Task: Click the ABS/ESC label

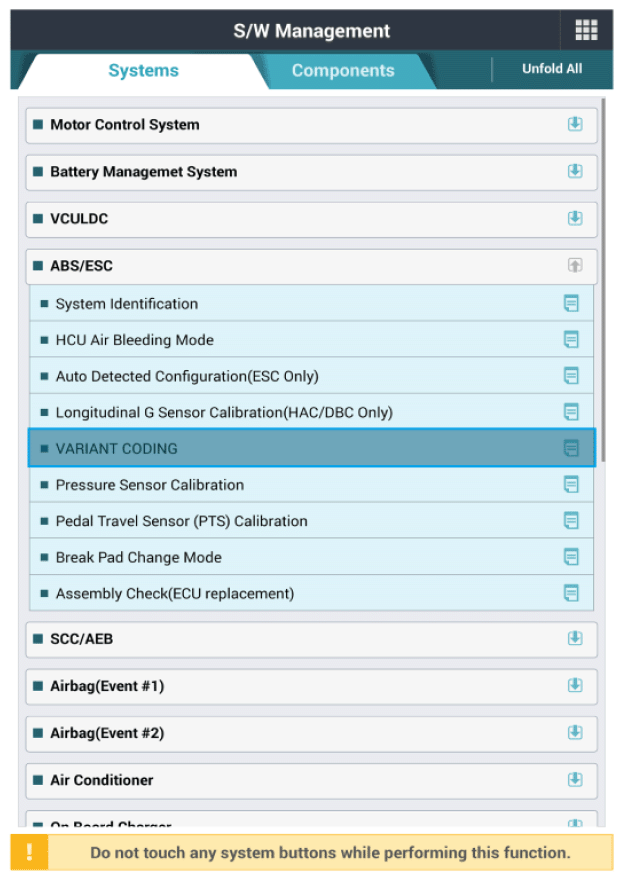Action: coord(81,265)
